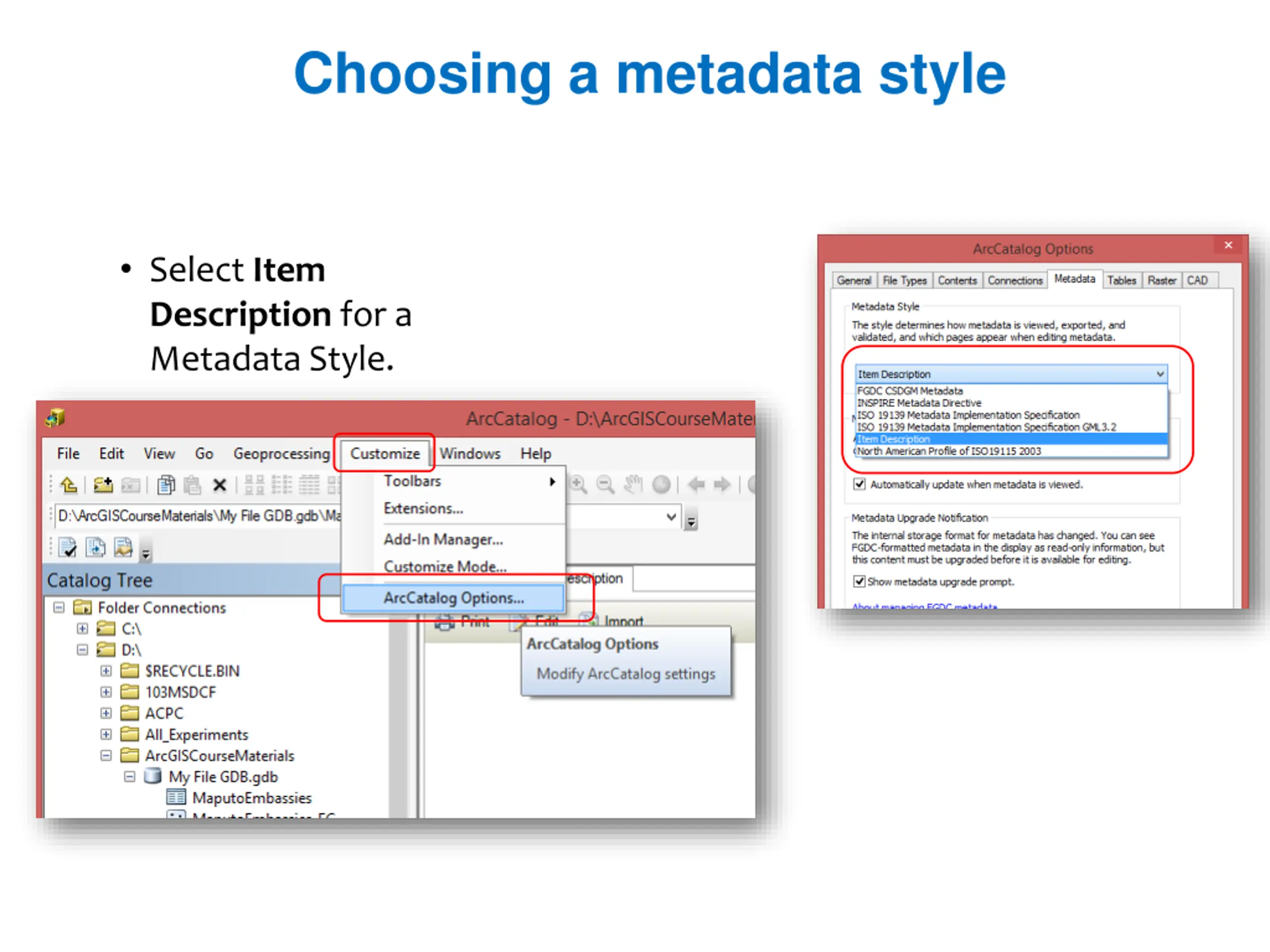
Task: Open the Windows menu
Action: (x=470, y=453)
